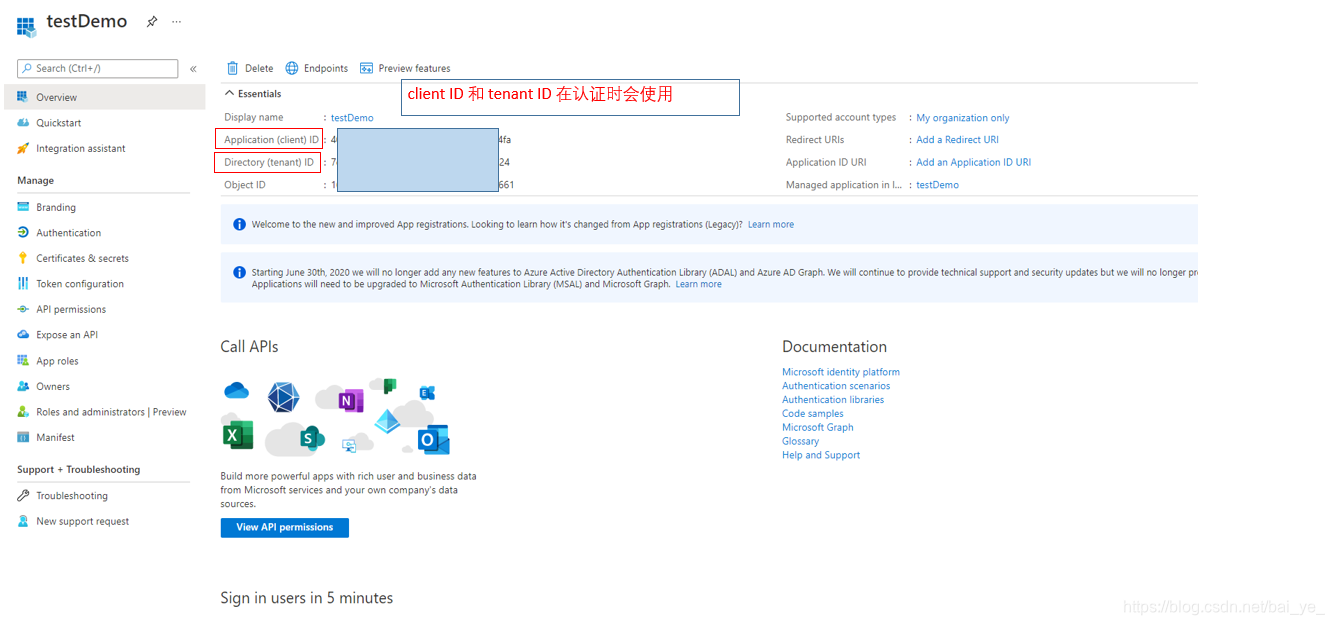Click View API permissions button
The height and width of the screenshot is (625, 1334).
point(285,528)
